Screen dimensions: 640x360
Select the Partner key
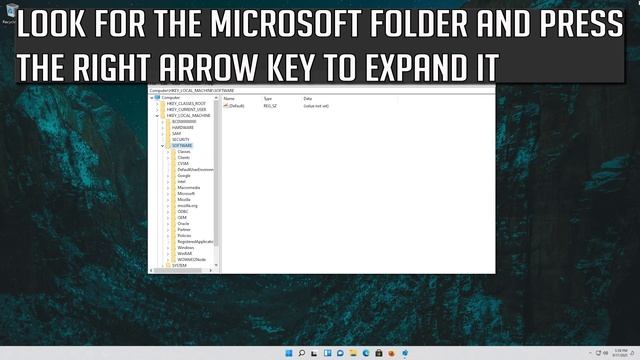coord(184,230)
